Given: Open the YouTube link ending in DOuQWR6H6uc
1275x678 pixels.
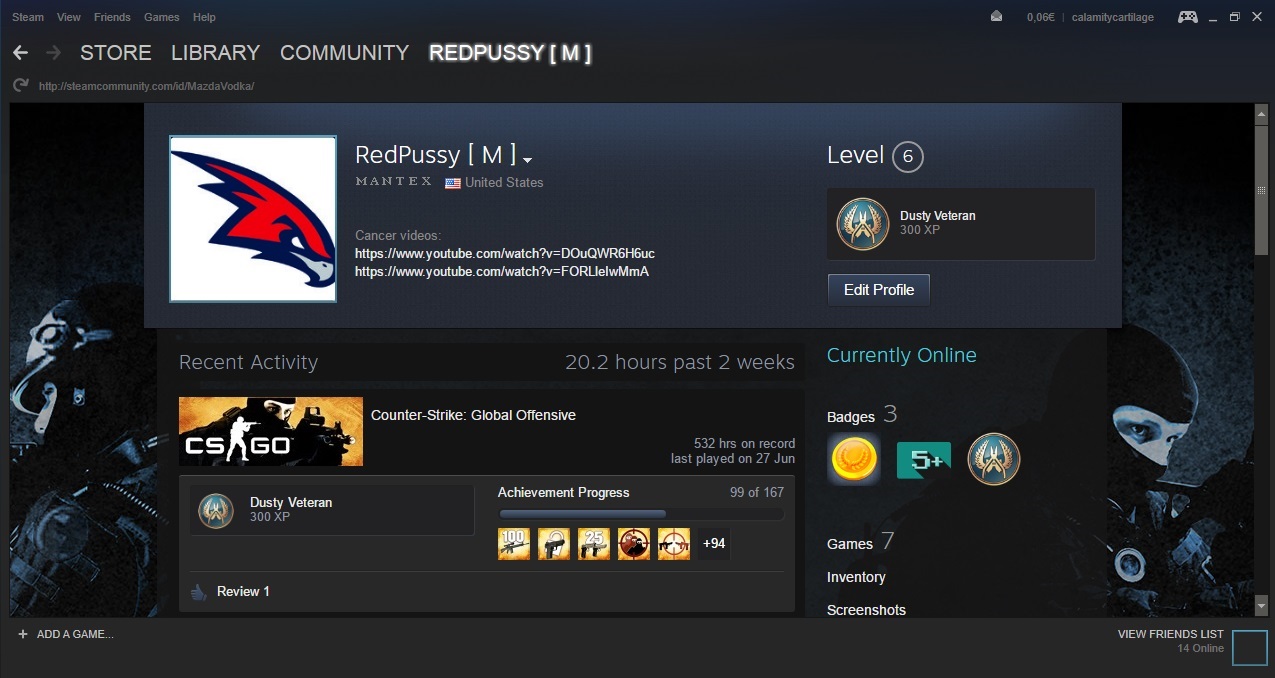Looking at the screenshot, I should [505, 254].
